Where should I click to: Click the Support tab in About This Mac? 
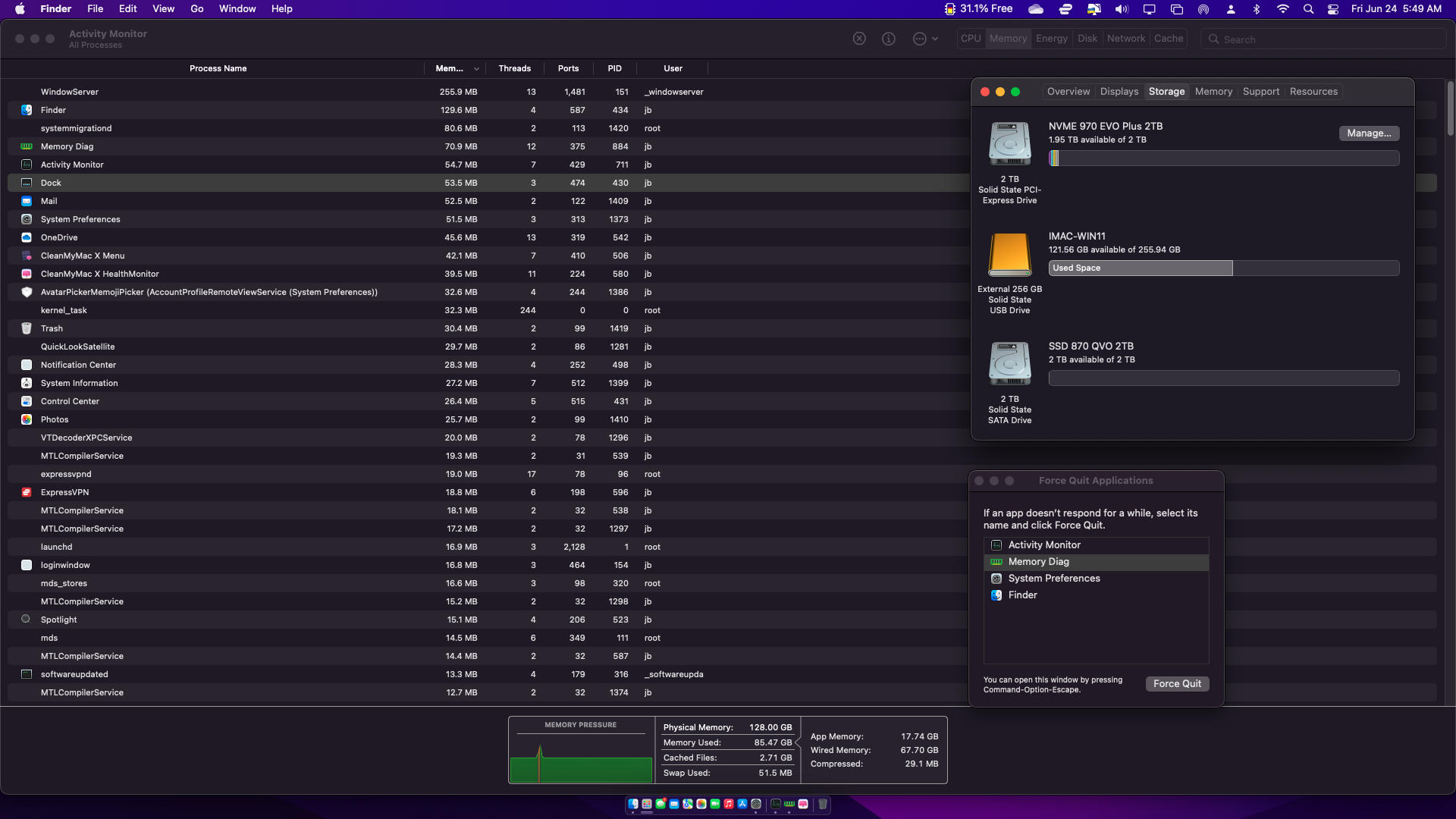[x=1260, y=91]
